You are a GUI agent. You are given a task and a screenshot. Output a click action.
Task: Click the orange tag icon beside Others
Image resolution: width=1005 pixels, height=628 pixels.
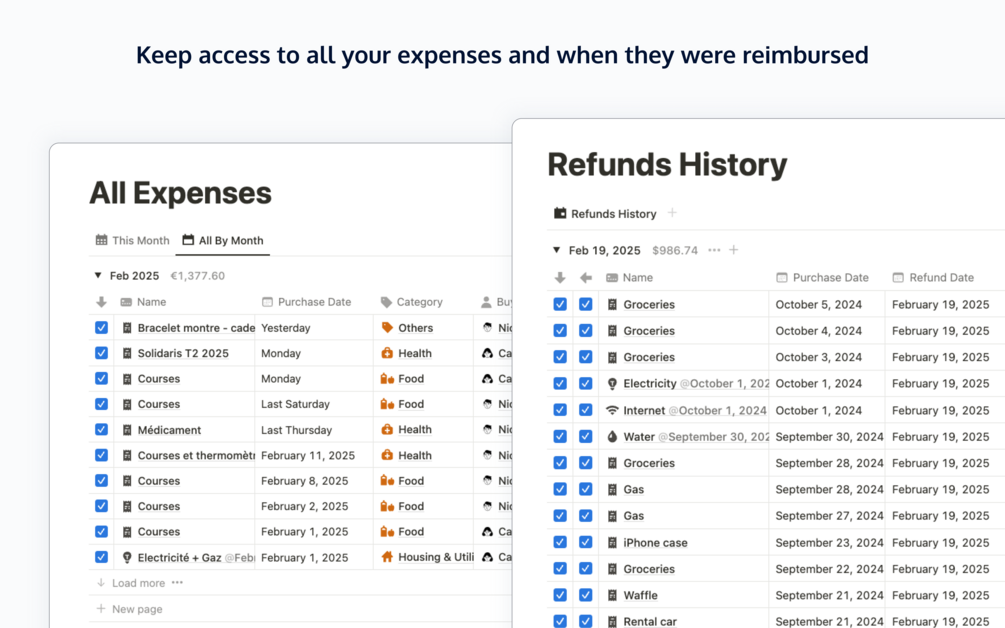(x=387, y=328)
